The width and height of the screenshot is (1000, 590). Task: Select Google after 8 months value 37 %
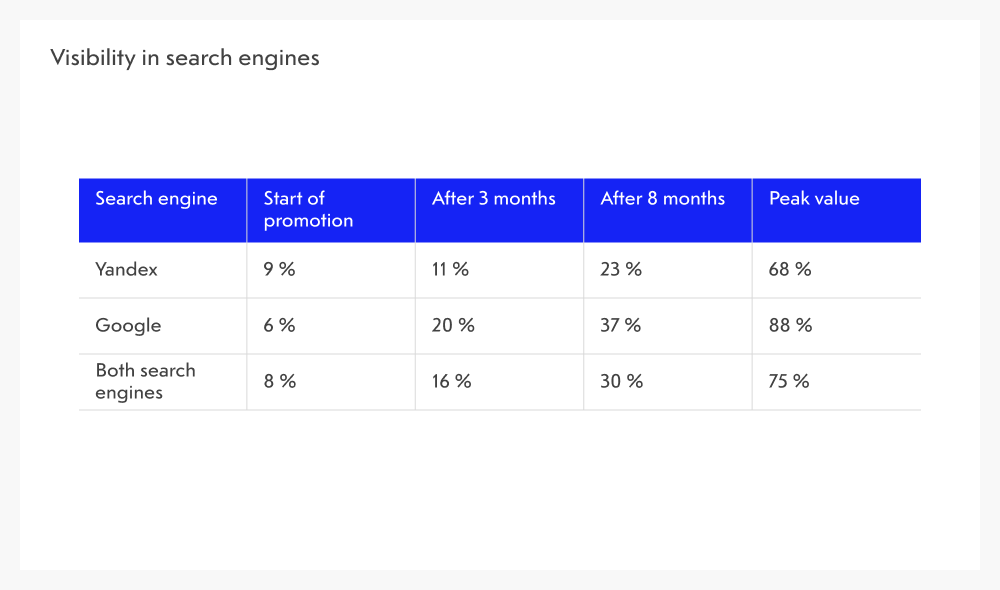(x=621, y=326)
